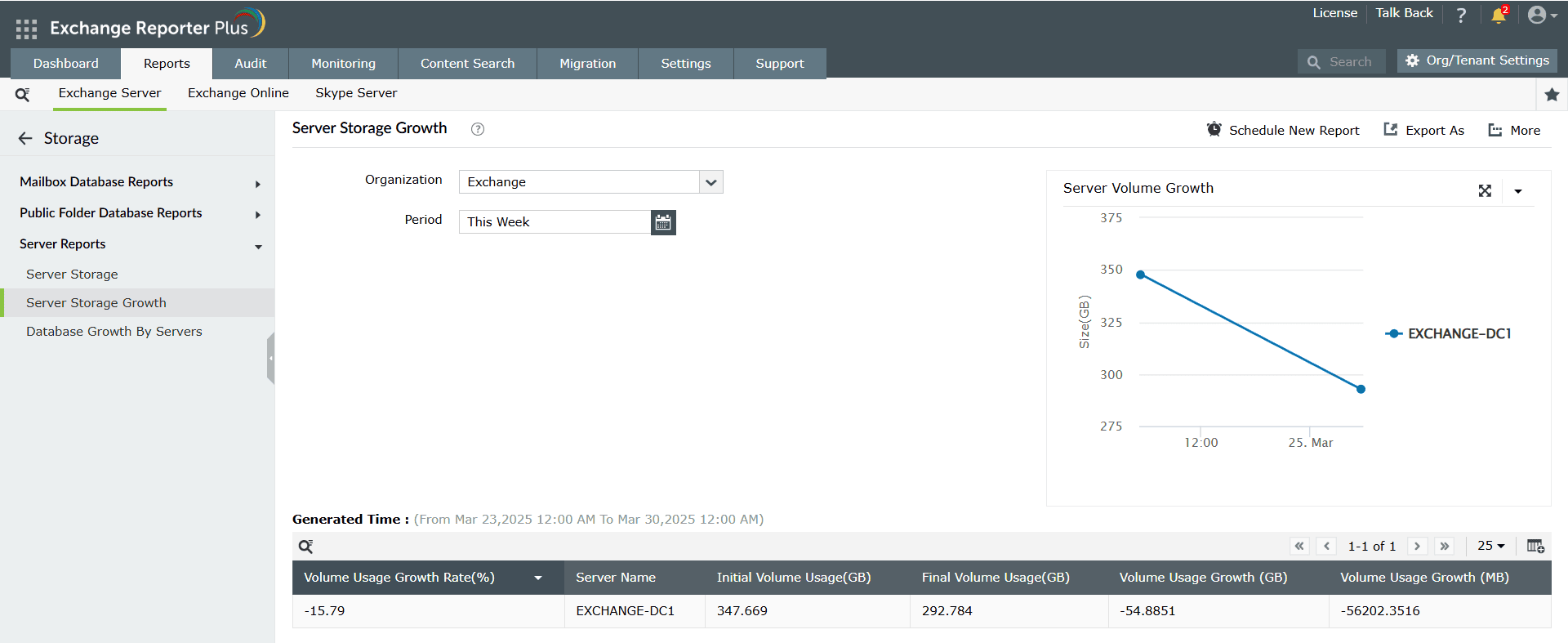1568x643 pixels.
Task: Click the Talk Back link
Action: pyautogui.click(x=1405, y=13)
